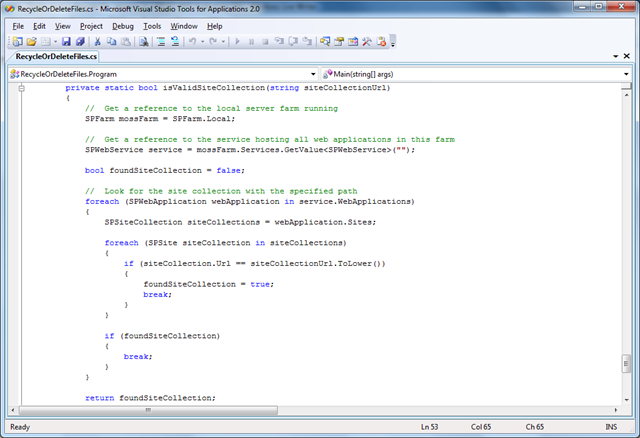Viewport: 640px width, 438px height.
Task: Click the Start Debugging play icon
Action: [x=236, y=42]
